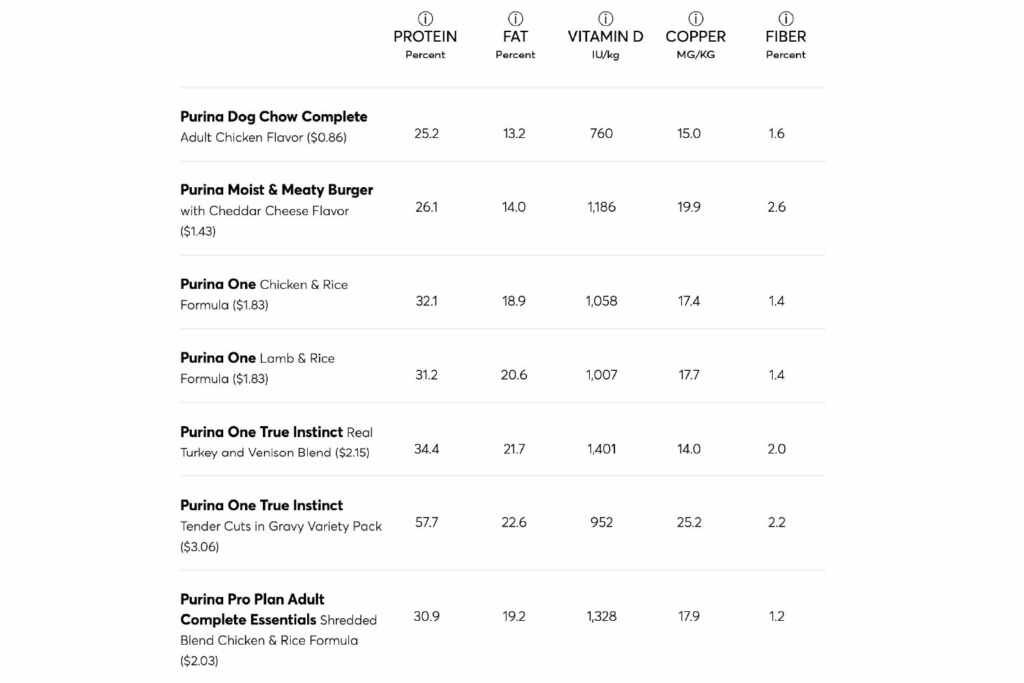Open Purina Dog Chow Complete product name
1024x683 pixels.
click(274, 117)
